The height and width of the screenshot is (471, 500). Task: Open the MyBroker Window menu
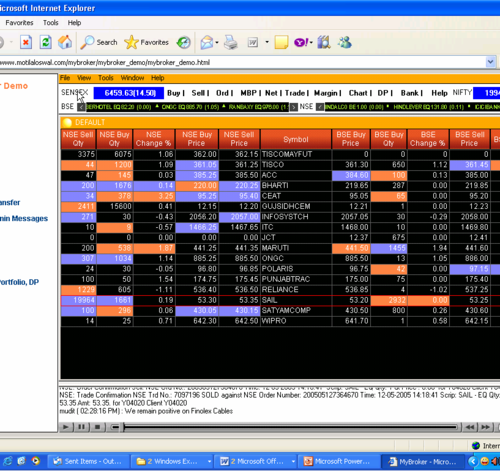click(132, 78)
